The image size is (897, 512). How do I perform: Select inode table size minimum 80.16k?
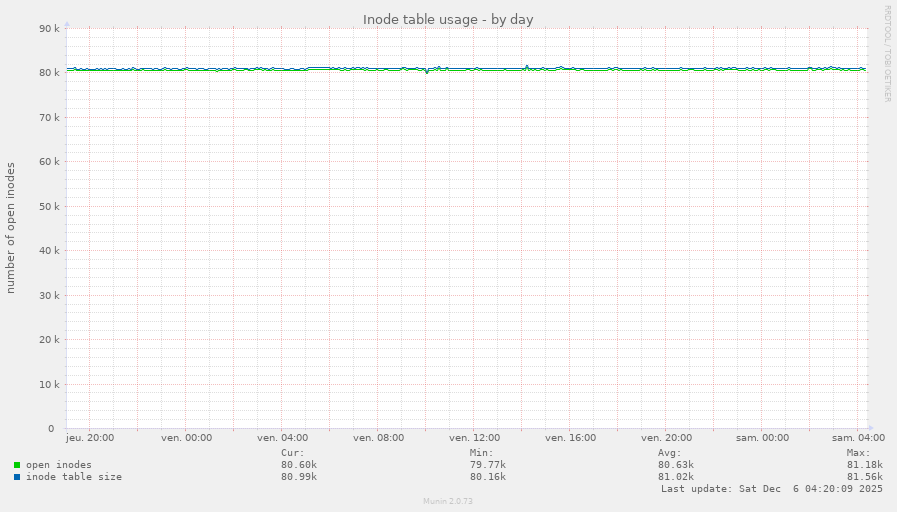[x=487, y=477]
